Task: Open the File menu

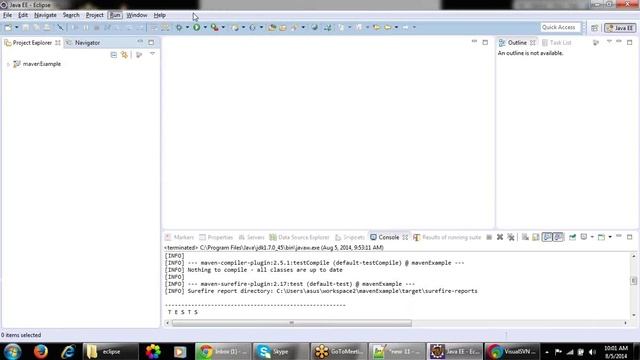Action: [x=7, y=15]
